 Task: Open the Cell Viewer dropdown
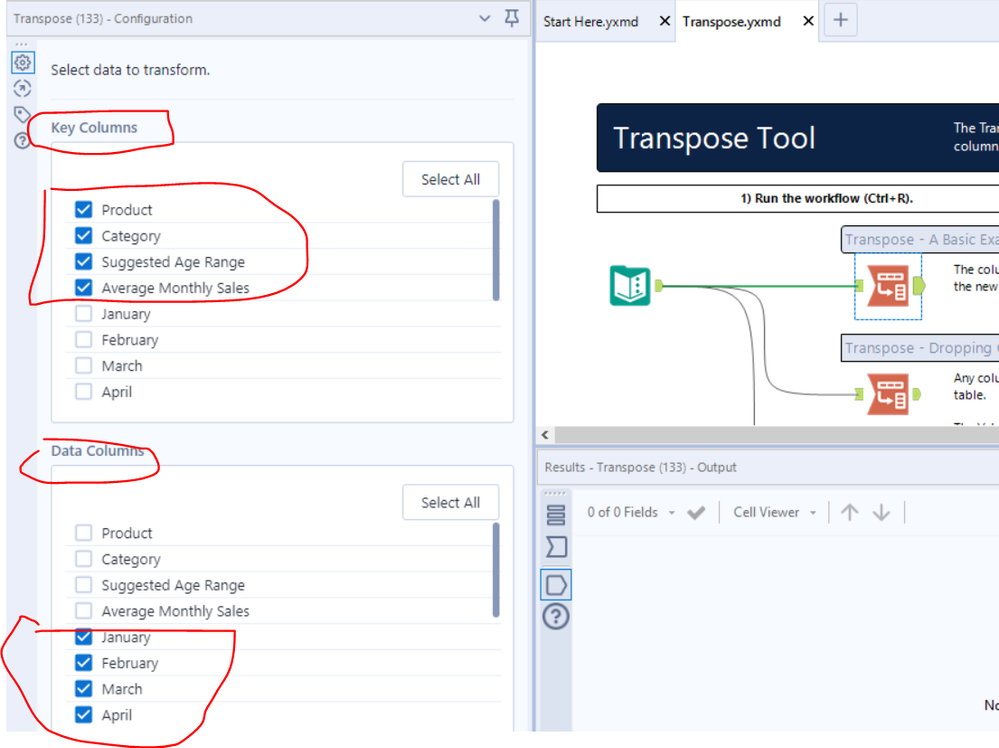pyautogui.click(x=775, y=512)
